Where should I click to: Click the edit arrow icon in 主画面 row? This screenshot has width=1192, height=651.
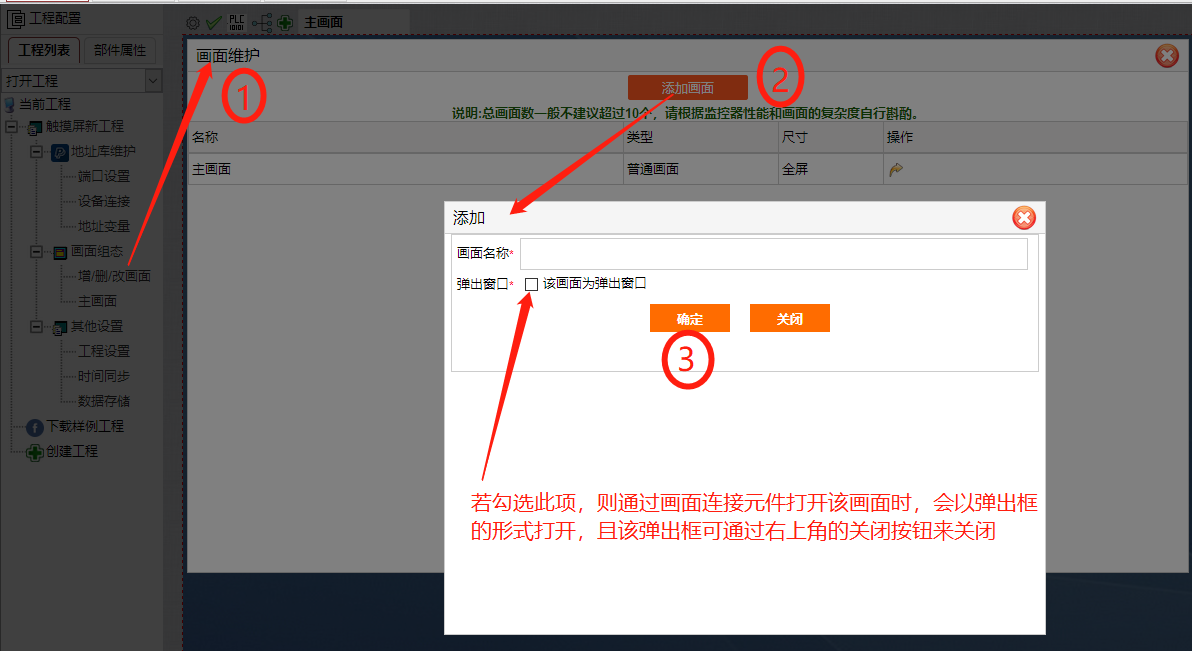pos(896,170)
